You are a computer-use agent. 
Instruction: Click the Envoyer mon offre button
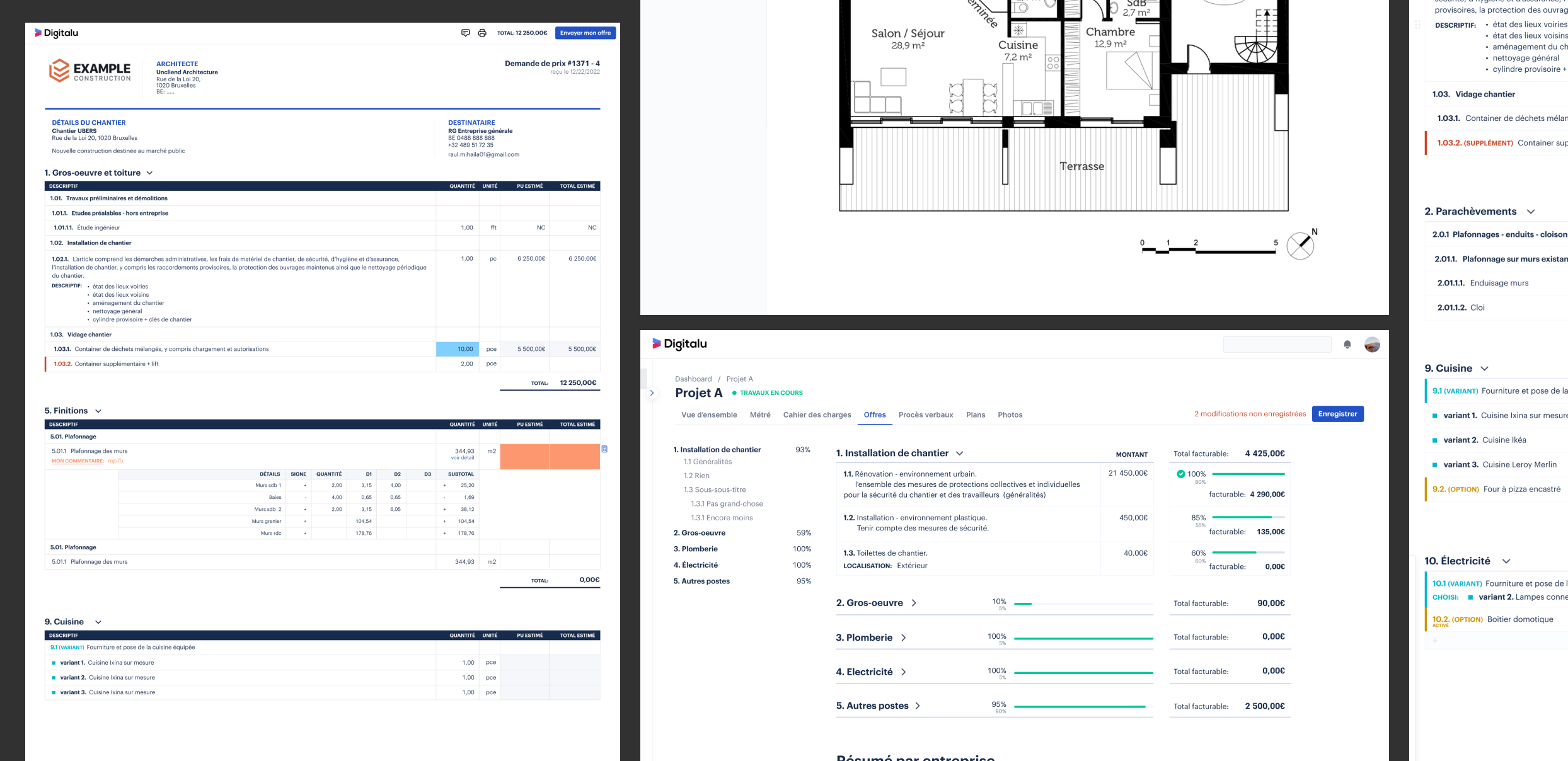coord(585,33)
